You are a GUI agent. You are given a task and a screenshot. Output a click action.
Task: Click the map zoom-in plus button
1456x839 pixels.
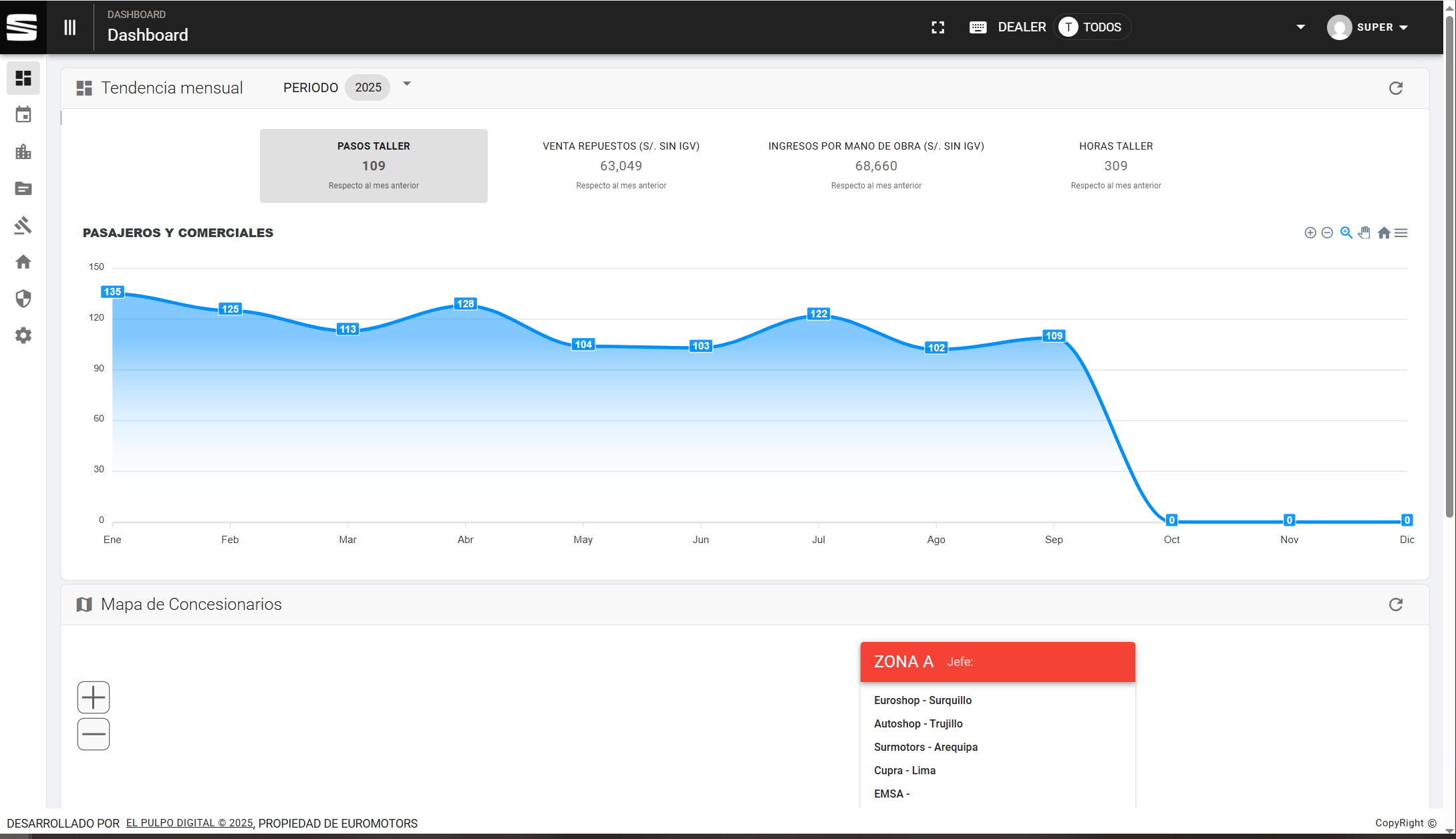tap(94, 697)
